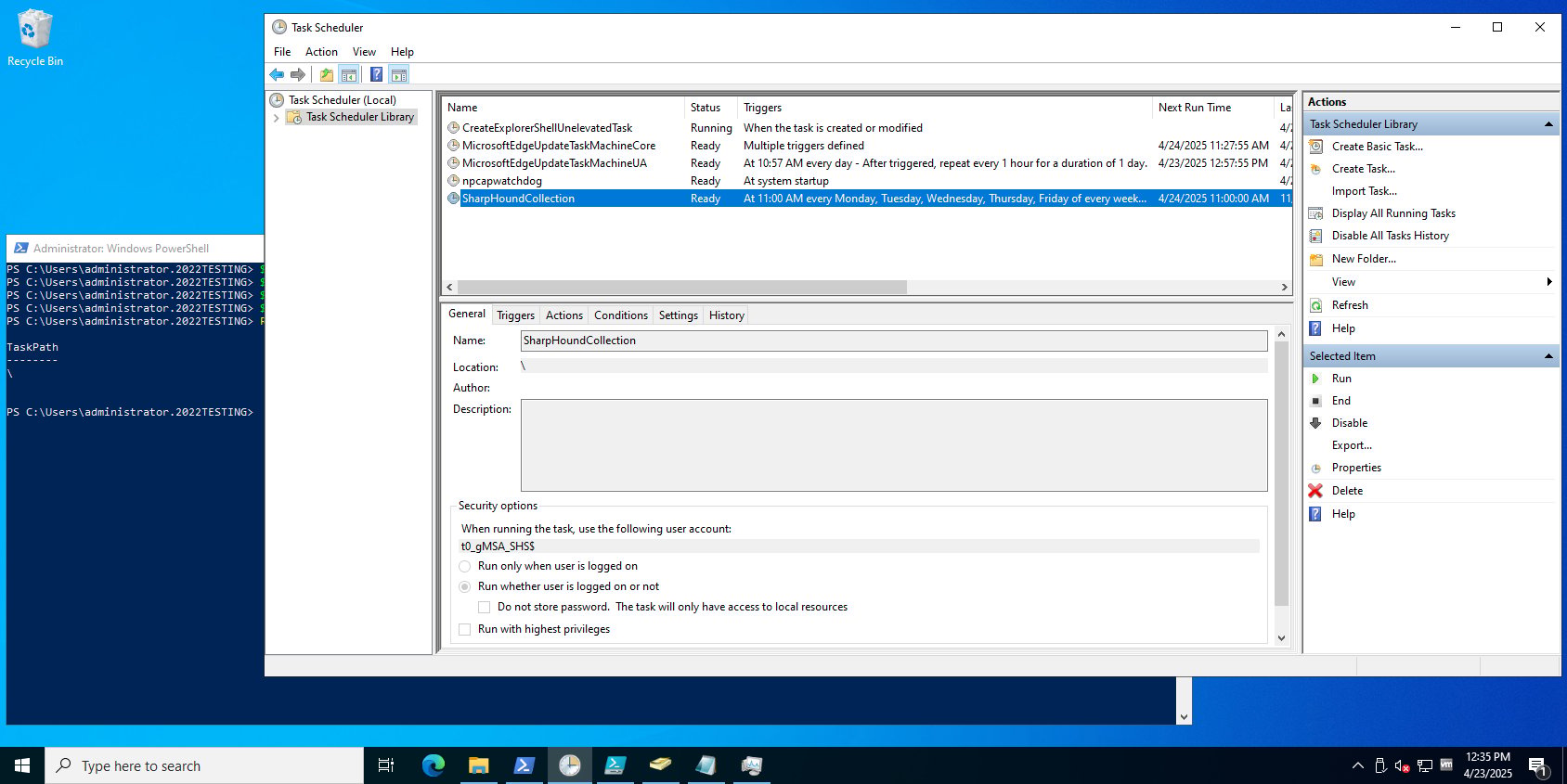This screenshot has width=1567, height=784.
Task: Click the green Refresh icon
Action: coord(1315,305)
